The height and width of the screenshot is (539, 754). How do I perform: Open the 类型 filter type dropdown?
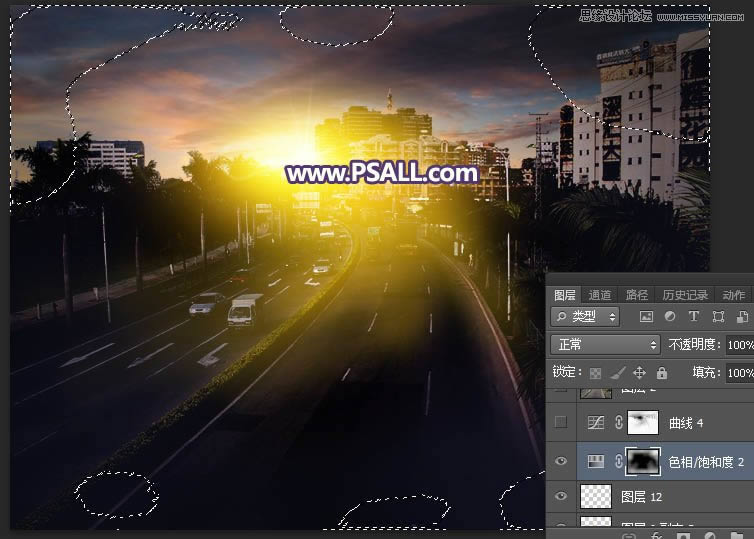click(x=585, y=317)
